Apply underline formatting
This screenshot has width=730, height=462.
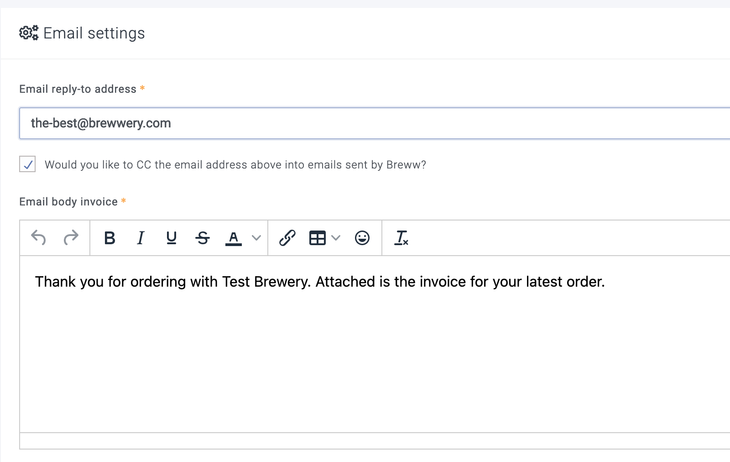click(x=171, y=238)
